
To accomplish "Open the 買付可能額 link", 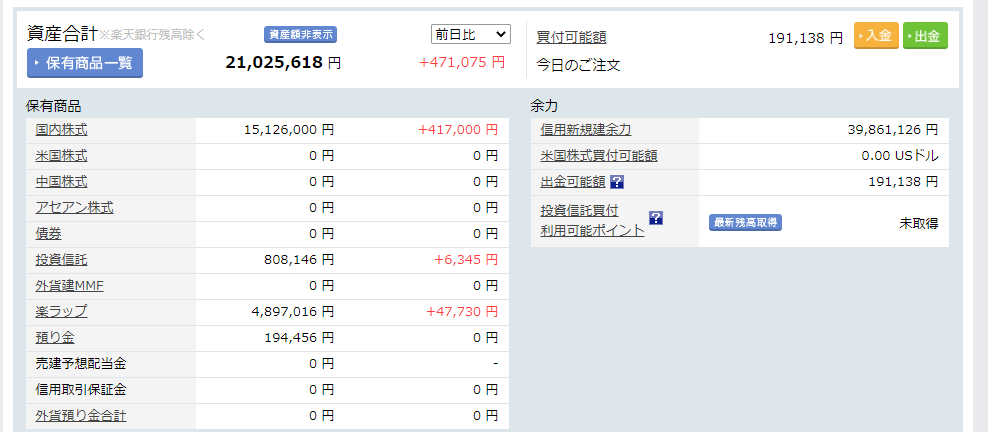I will (571, 38).
